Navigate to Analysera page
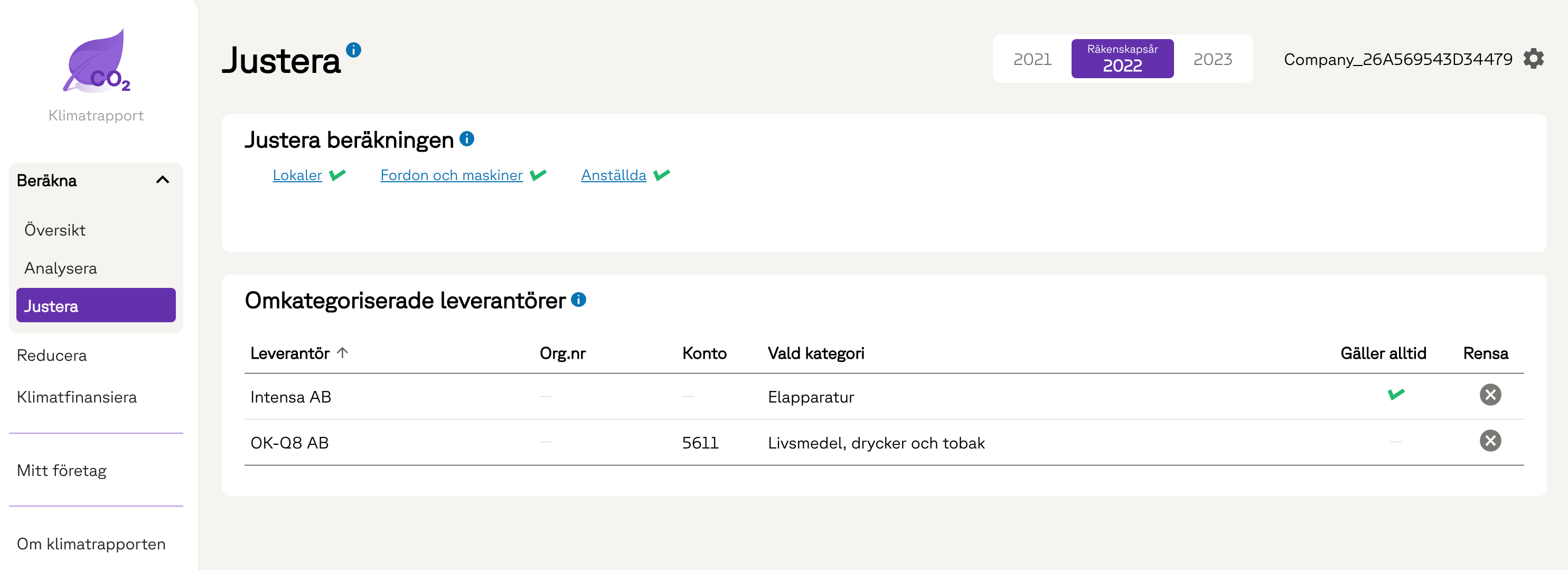This screenshot has height=570, width=1568. 60,268
